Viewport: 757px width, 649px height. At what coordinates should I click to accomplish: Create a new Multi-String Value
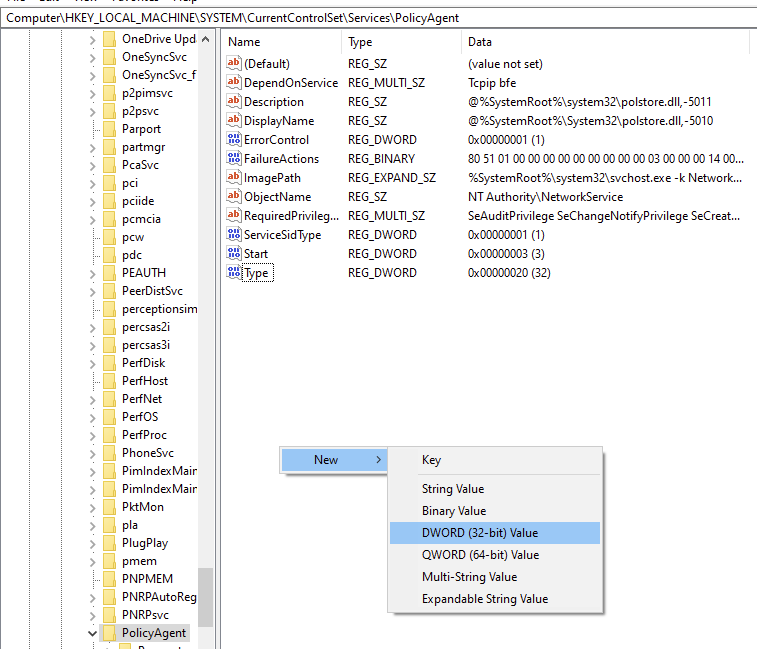pos(495,577)
